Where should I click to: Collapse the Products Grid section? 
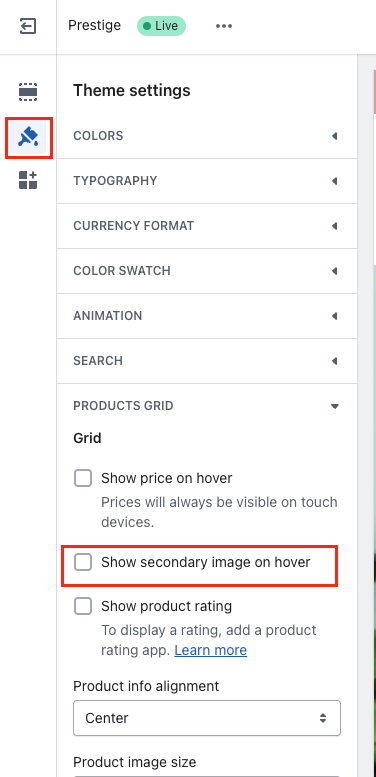207,406
